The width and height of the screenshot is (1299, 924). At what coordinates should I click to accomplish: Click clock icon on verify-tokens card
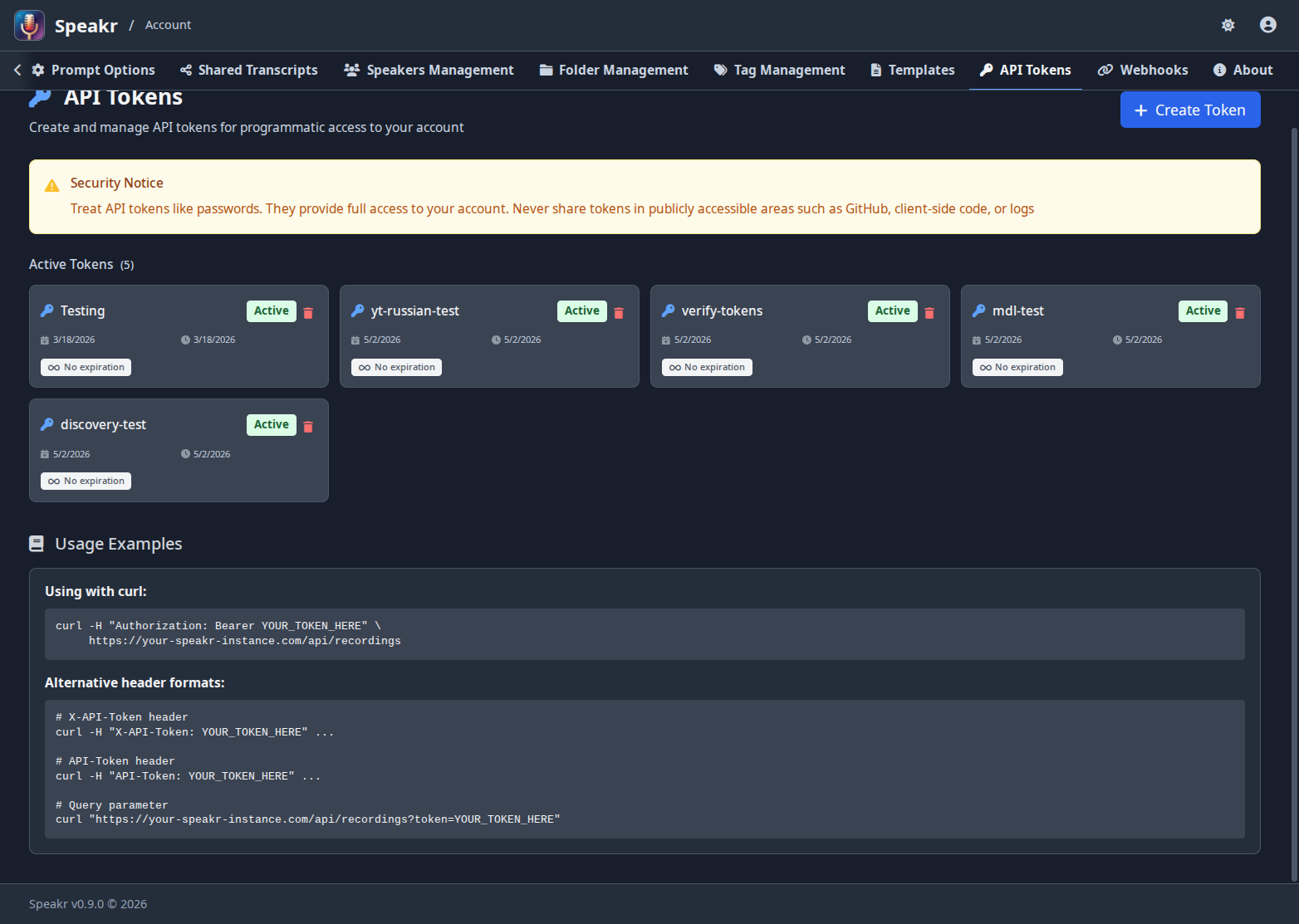point(806,340)
